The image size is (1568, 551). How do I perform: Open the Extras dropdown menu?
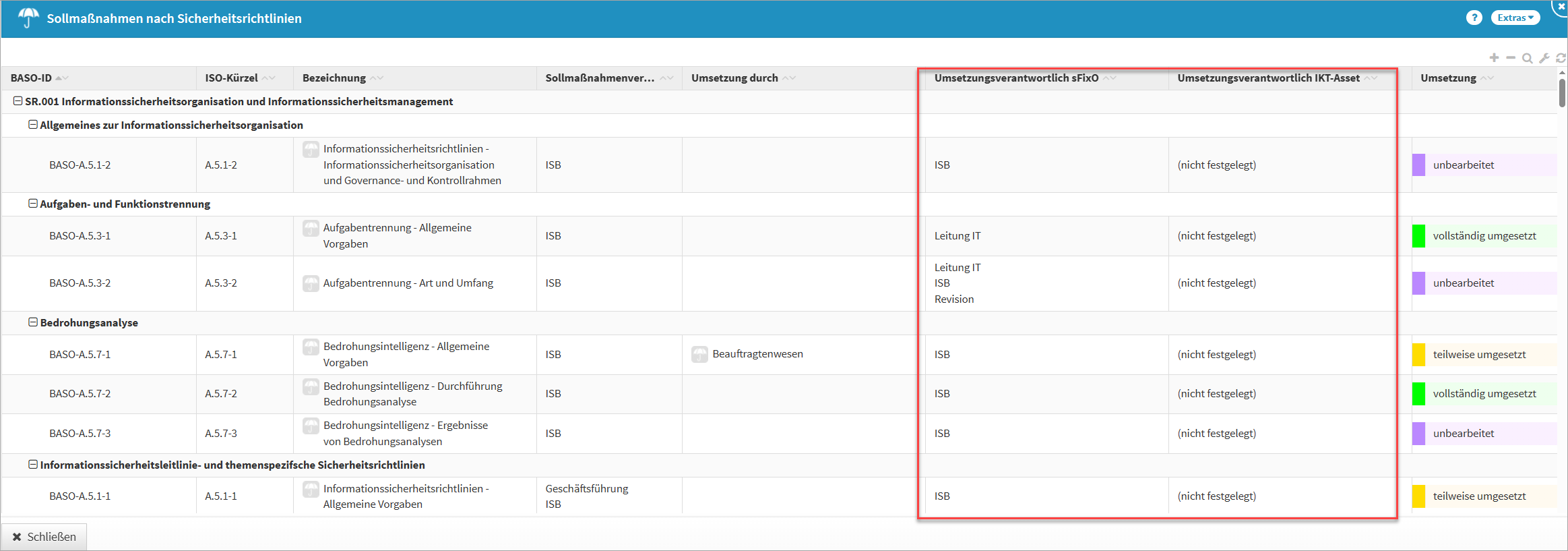(x=1515, y=18)
